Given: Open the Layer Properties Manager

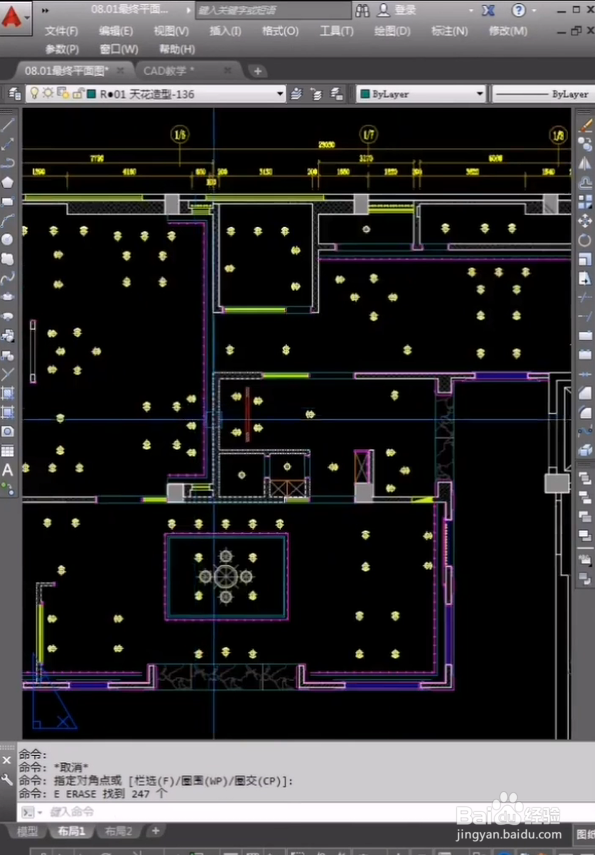Looking at the screenshot, I should pos(15,94).
